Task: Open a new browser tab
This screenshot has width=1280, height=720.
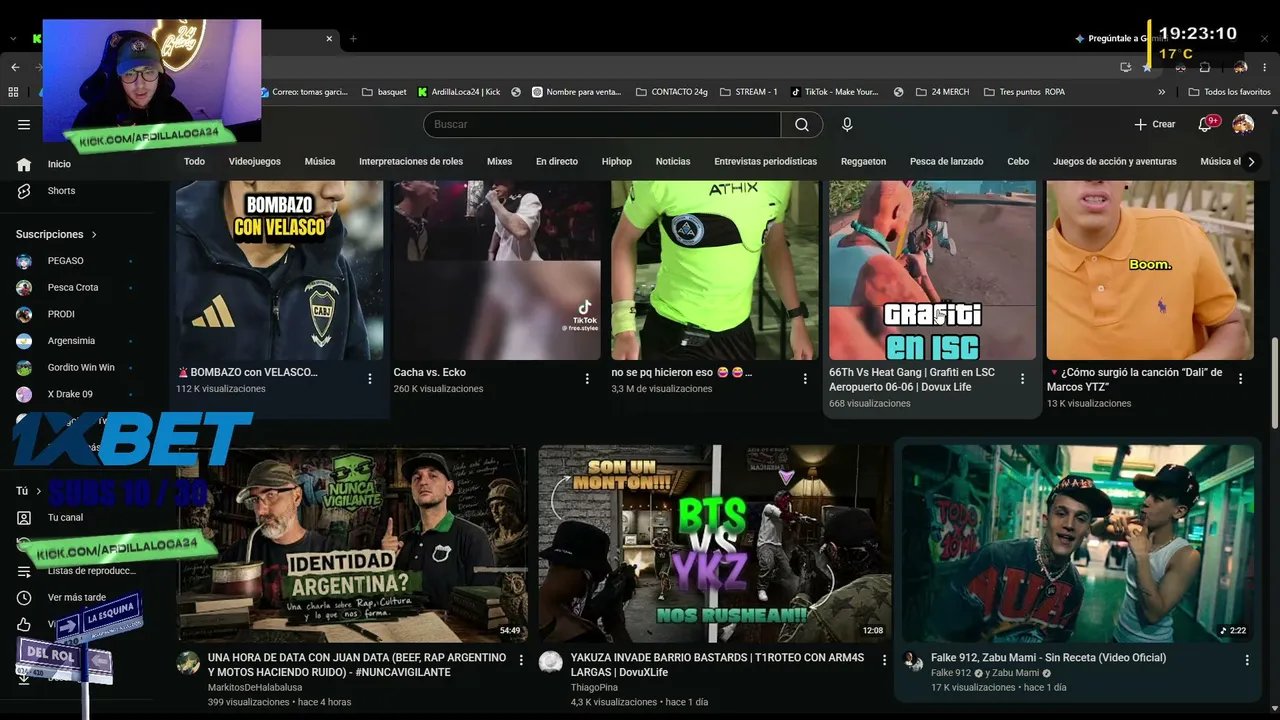Action: click(x=353, y=39)
